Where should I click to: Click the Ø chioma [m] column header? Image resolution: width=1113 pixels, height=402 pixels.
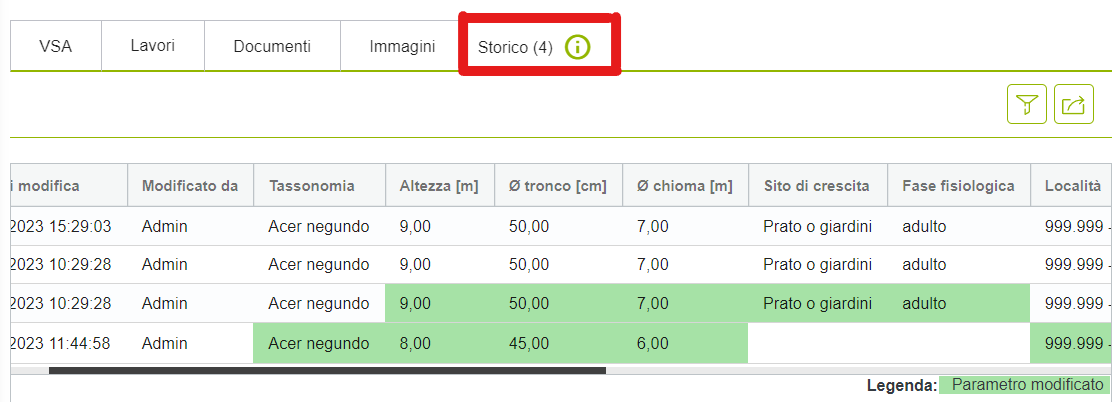click(685, 186)
